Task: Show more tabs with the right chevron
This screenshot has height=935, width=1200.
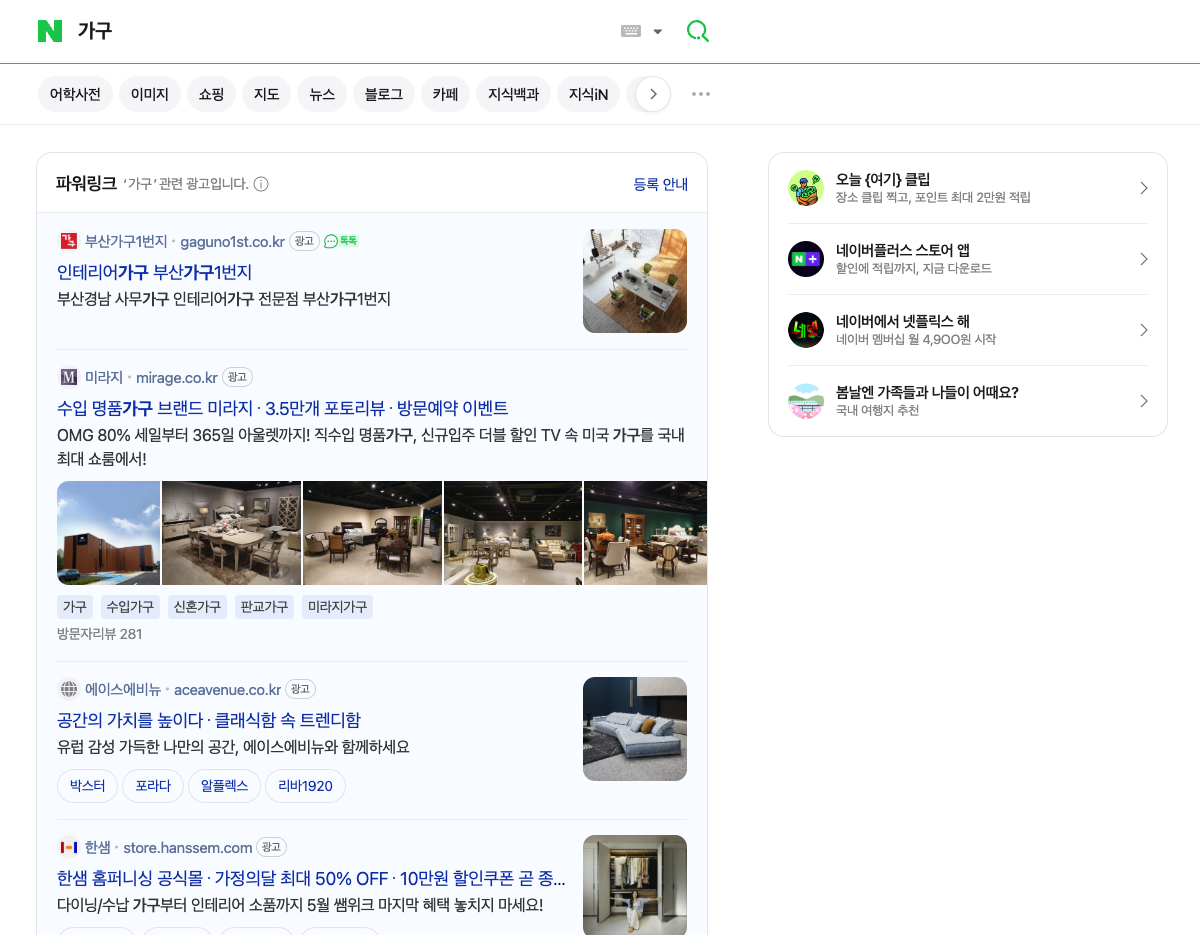Action: tap(653, 94)
